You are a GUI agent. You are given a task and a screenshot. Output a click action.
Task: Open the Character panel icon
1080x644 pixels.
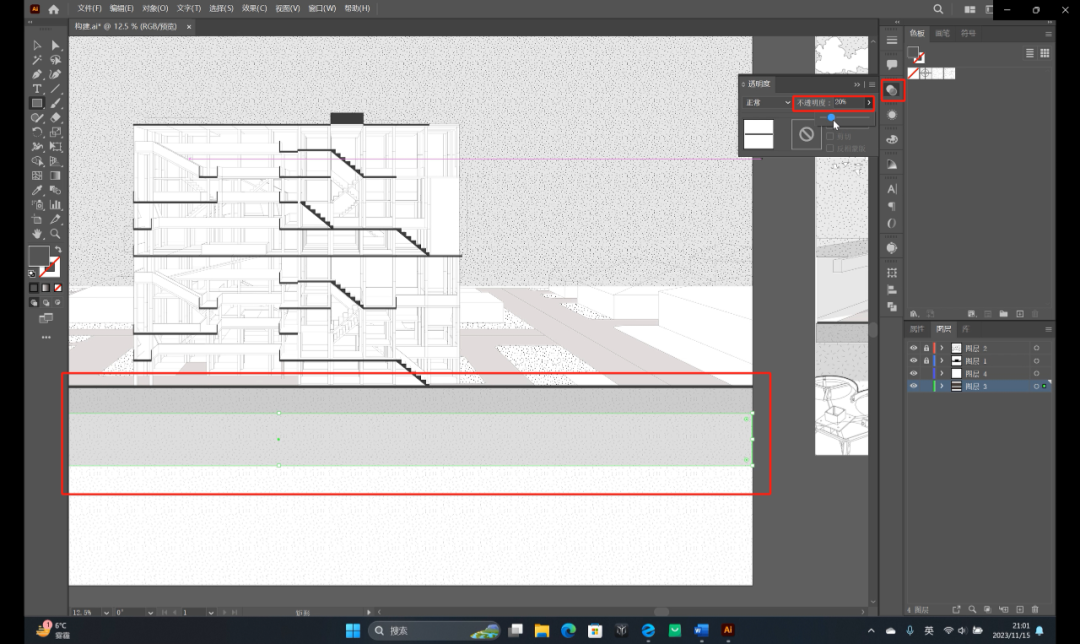click(x=892, y=189)
